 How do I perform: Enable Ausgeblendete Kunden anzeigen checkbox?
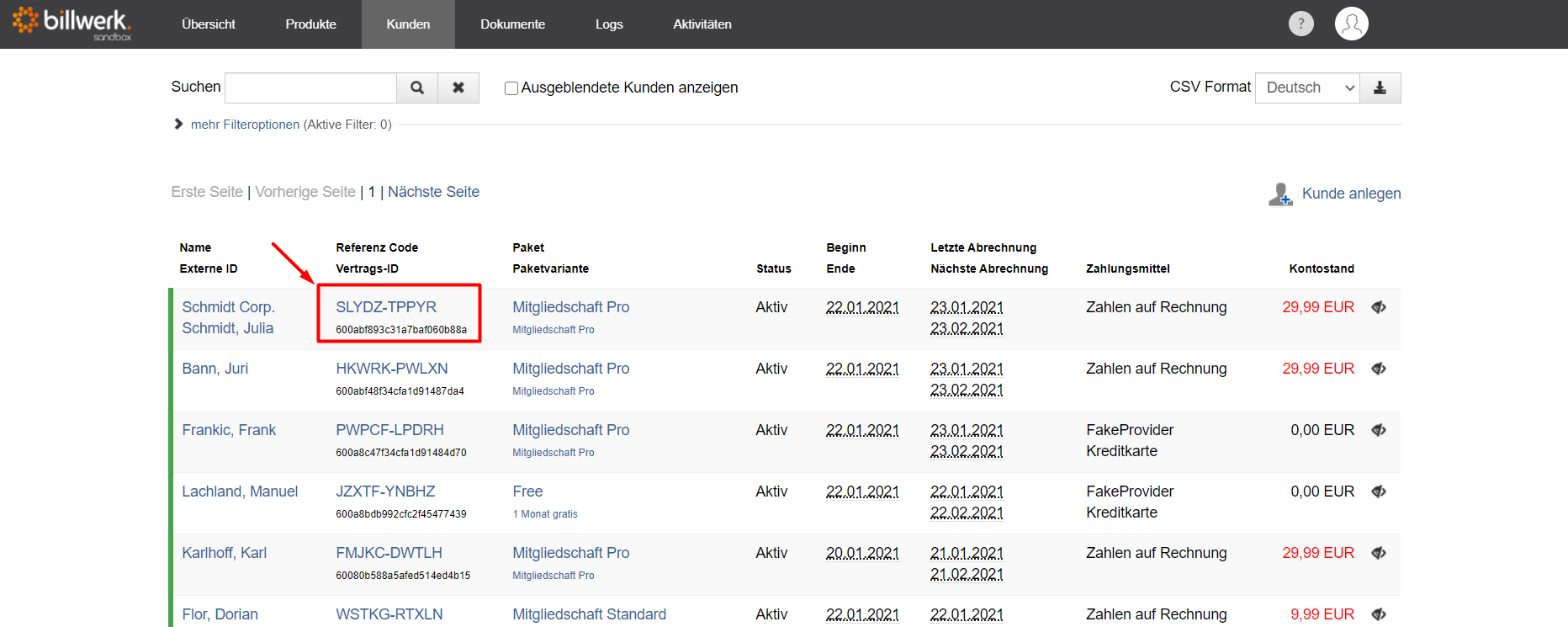(511, 88)
